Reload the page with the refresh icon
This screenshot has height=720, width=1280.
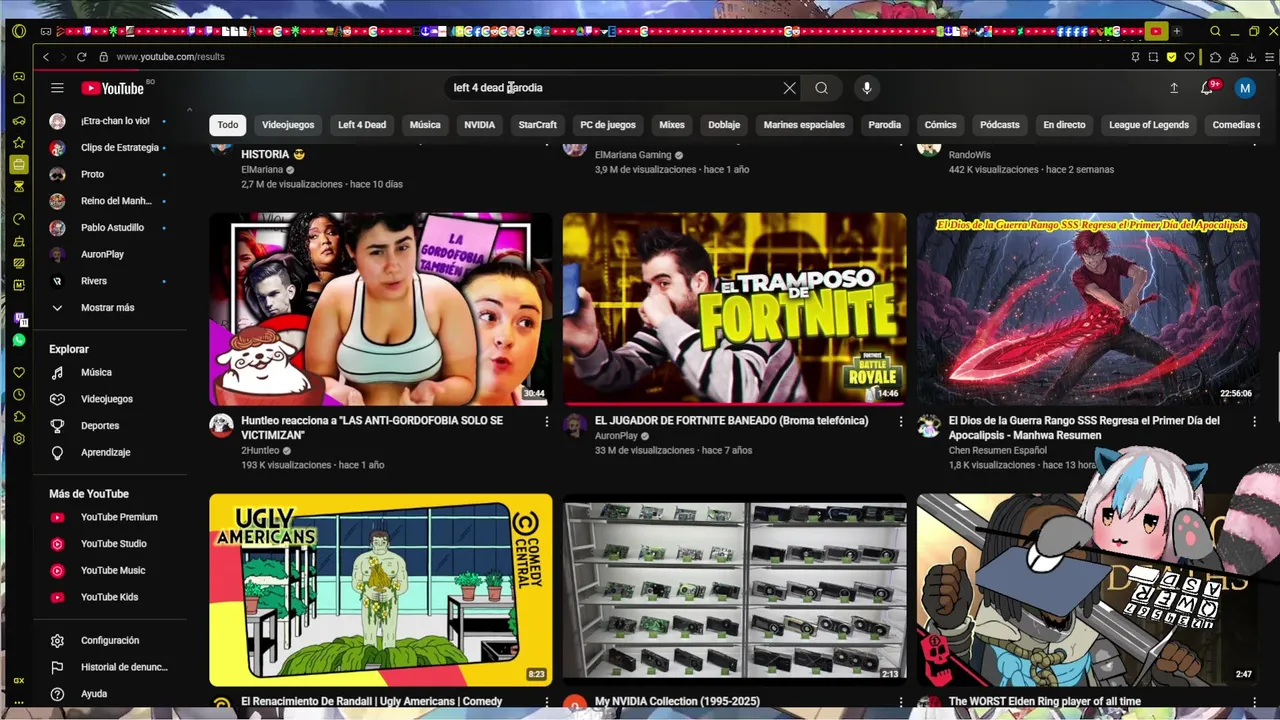point(82,57)
